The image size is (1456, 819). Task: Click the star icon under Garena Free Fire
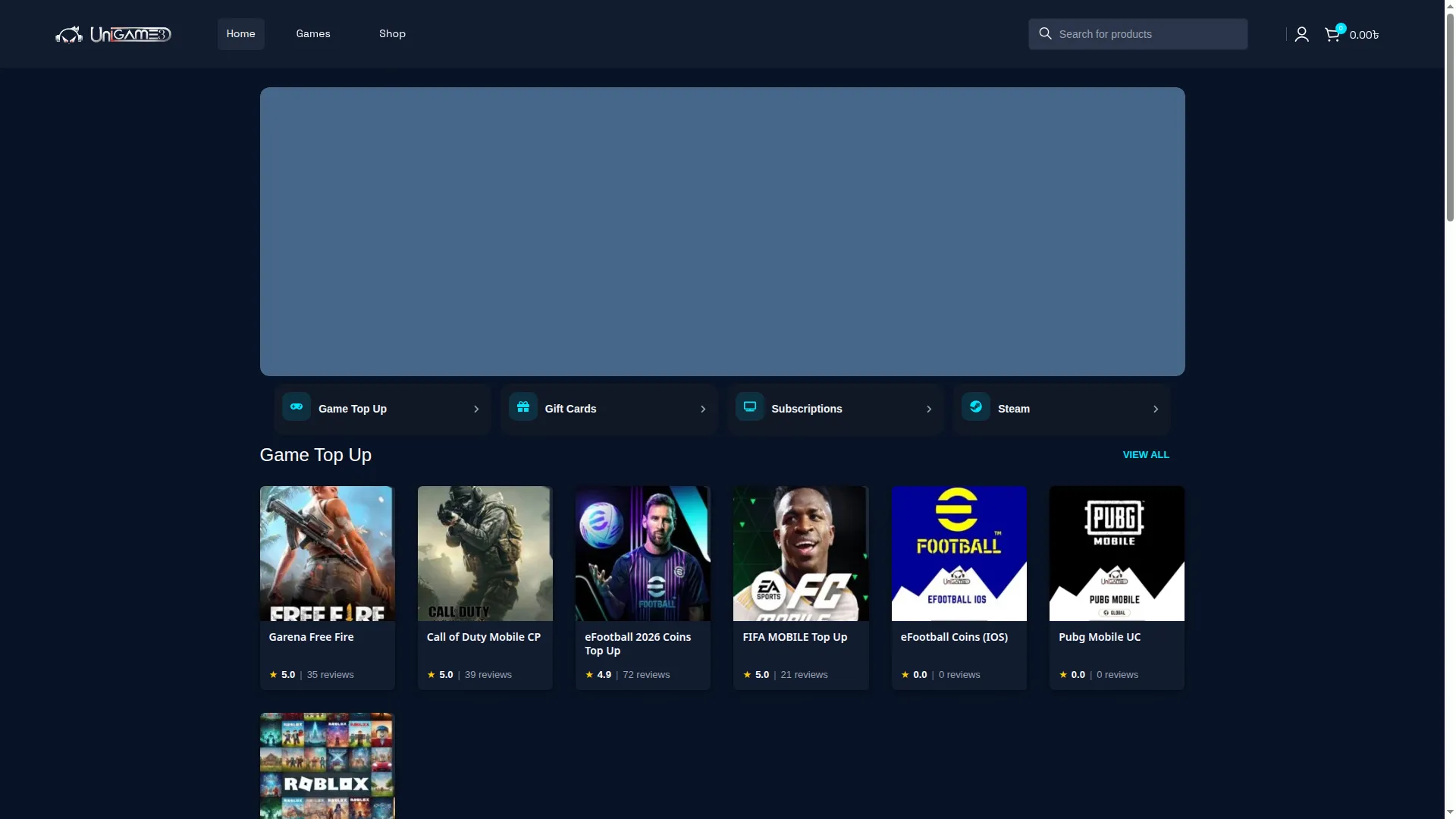click(273, 674)
